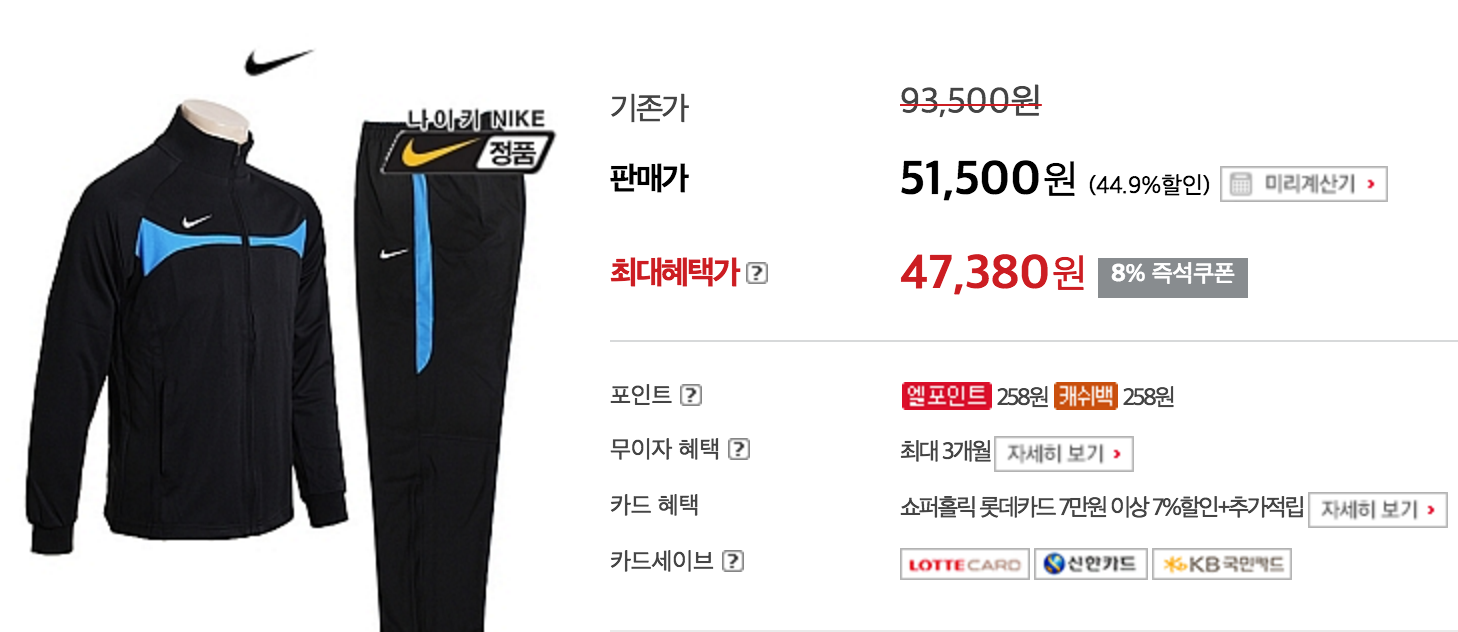Click the 나이키 NIKE 정품 badge
1458x632 pixels.
473,139
